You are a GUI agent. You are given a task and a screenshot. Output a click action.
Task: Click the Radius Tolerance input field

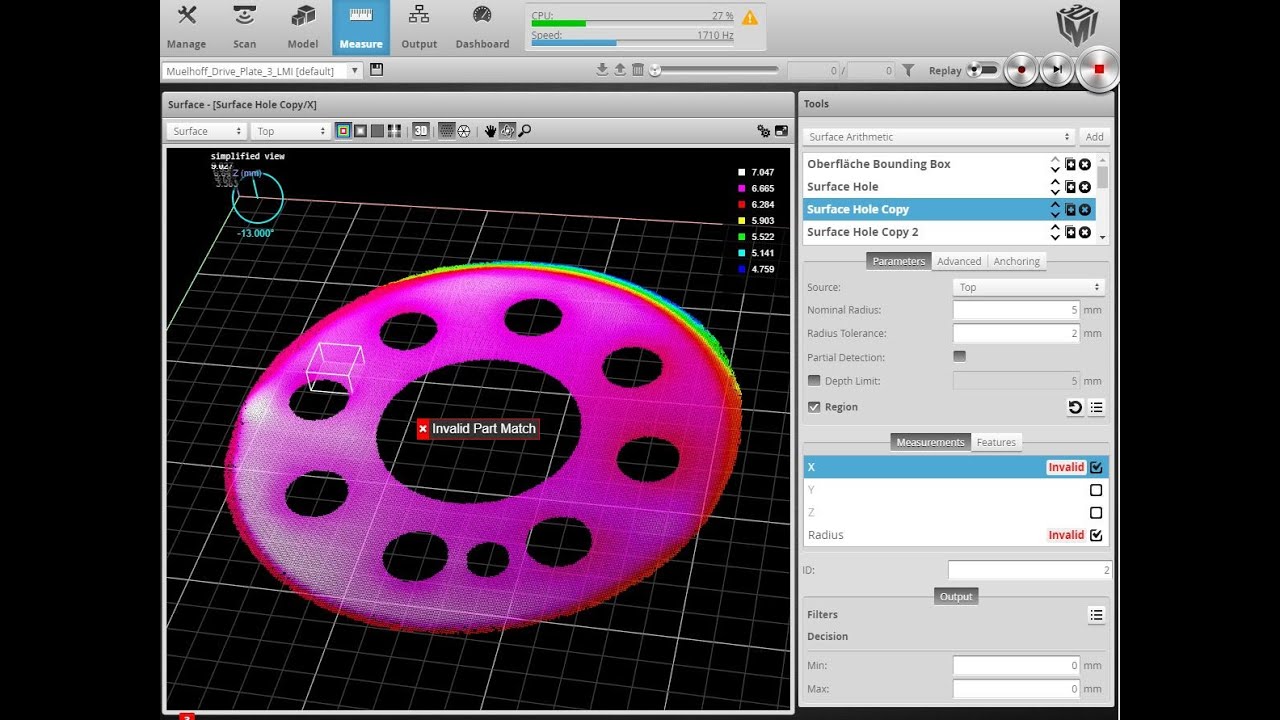click(x=1017, y=333)
